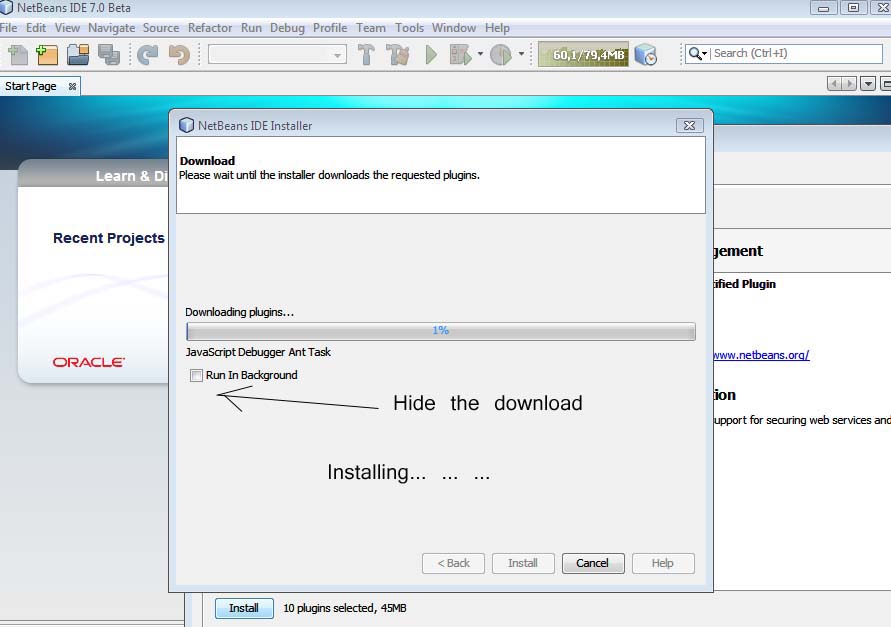Open the Team menu
Viewport: 891px width, 627px height.
(x=370, y=28)
